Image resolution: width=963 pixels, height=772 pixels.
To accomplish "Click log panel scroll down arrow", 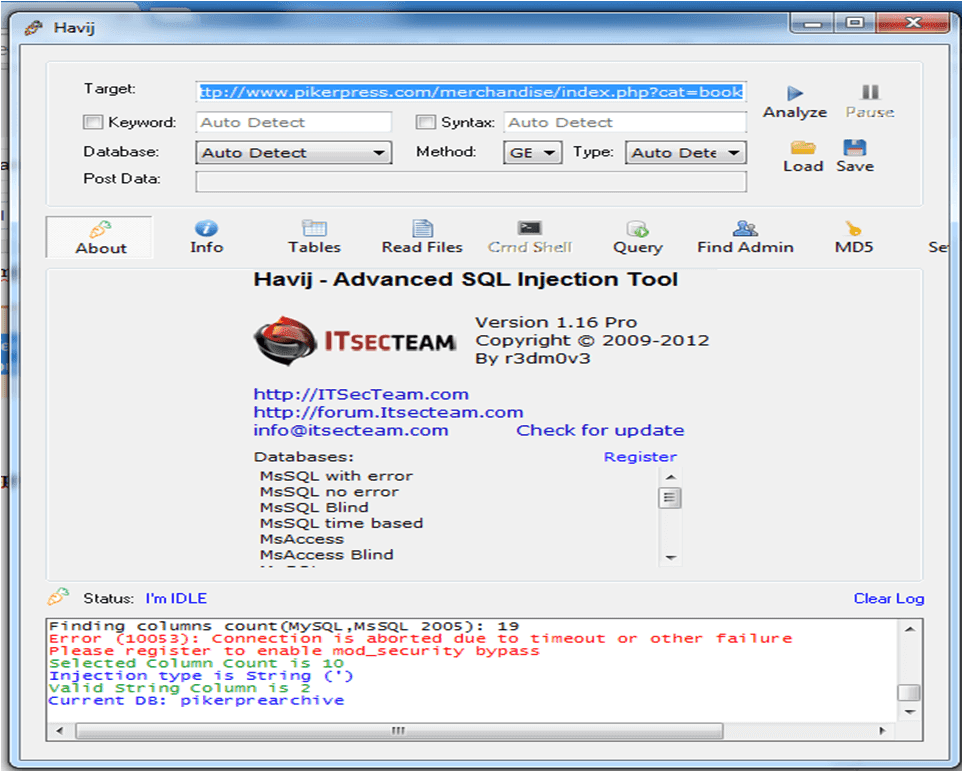I will [910, 712].
